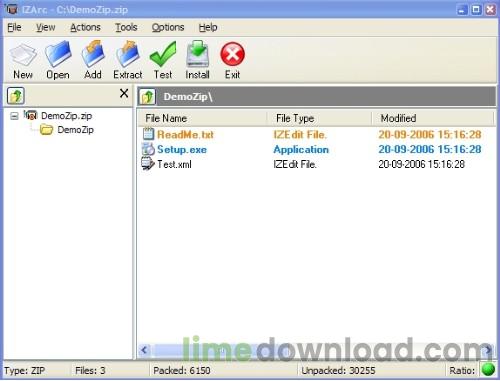Screen dimensions: 500x381
Task: Click the New archive toolbar icon
Action: point(23,55)
